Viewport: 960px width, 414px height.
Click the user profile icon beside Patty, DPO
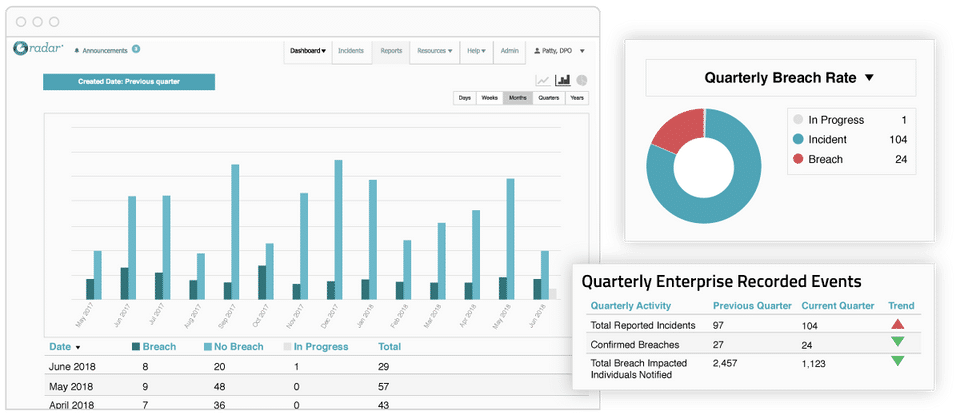coord(537,51)
